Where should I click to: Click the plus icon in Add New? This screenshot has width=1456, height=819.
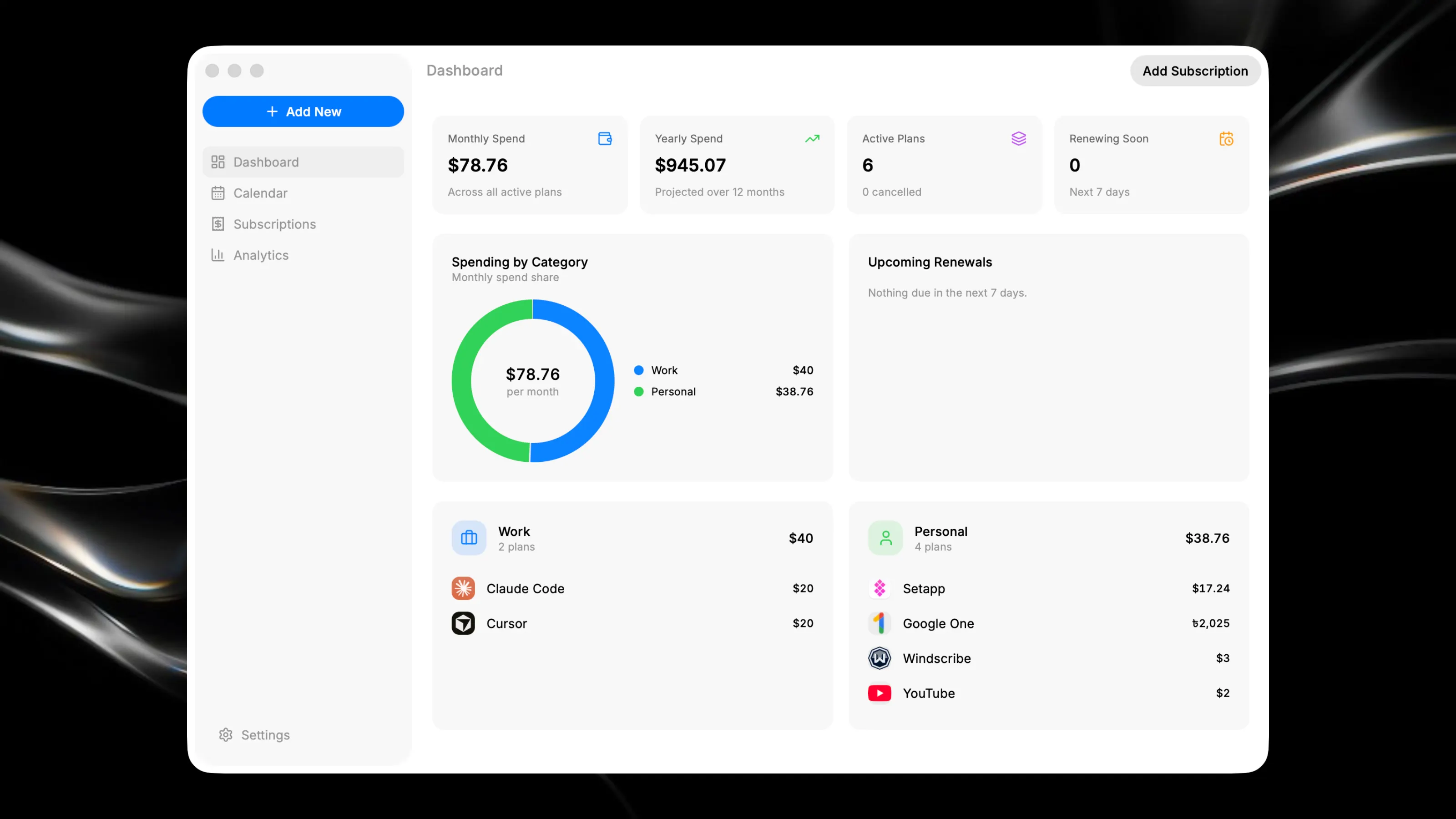[273, 111]
